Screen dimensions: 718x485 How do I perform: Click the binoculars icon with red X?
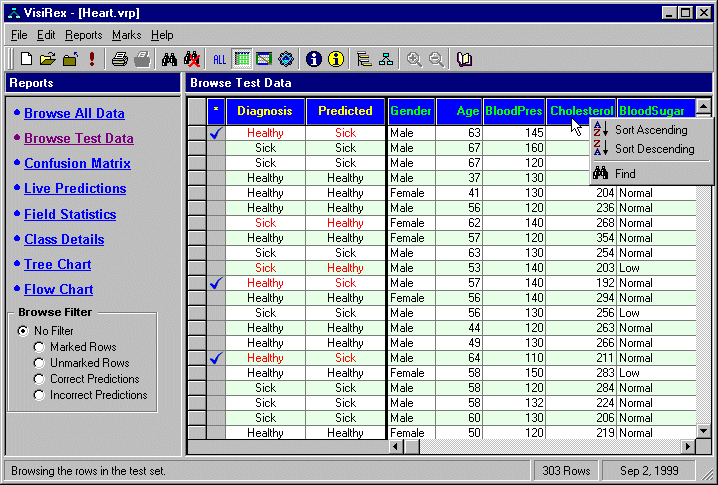192,59
